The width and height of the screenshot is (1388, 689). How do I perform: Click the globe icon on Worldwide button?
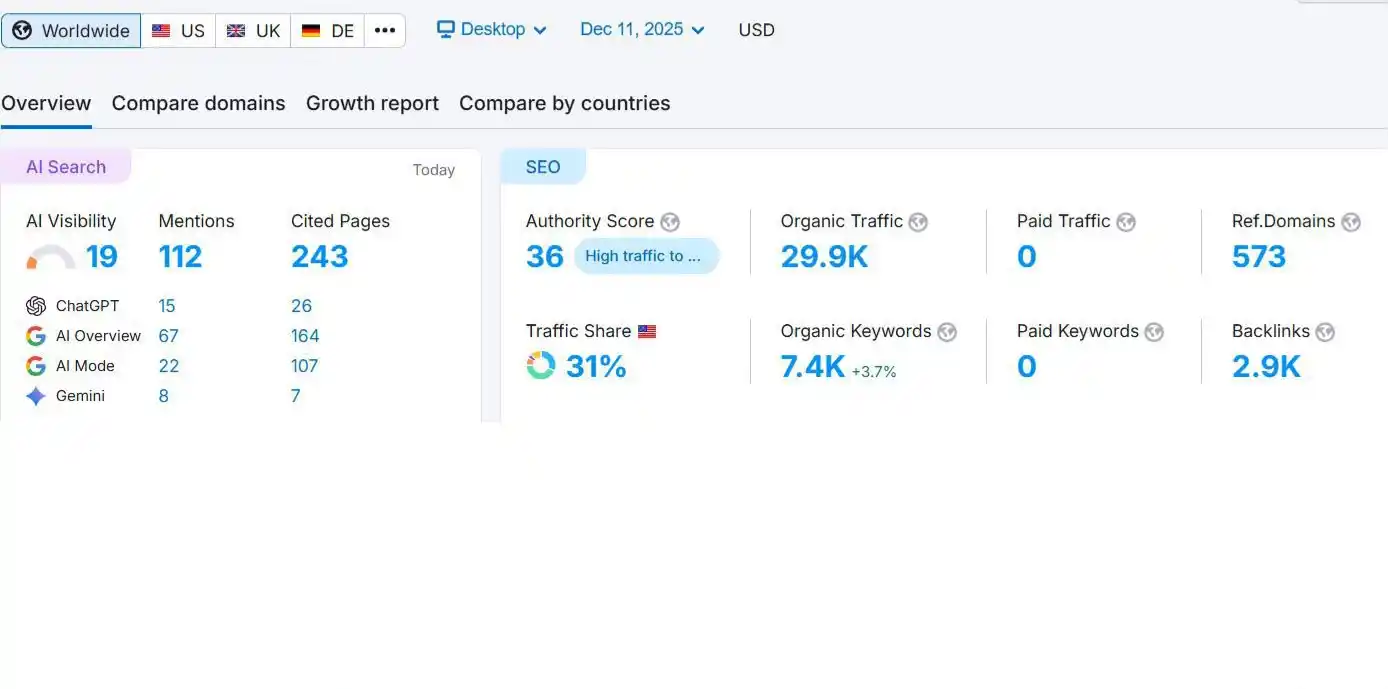click(x=22, y=31)
